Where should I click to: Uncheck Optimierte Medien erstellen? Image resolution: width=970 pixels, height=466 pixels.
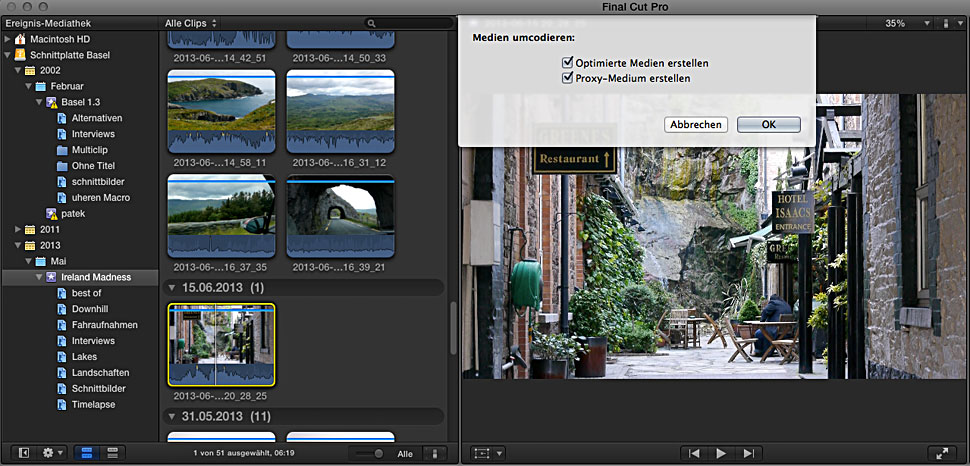click(568, 63)
